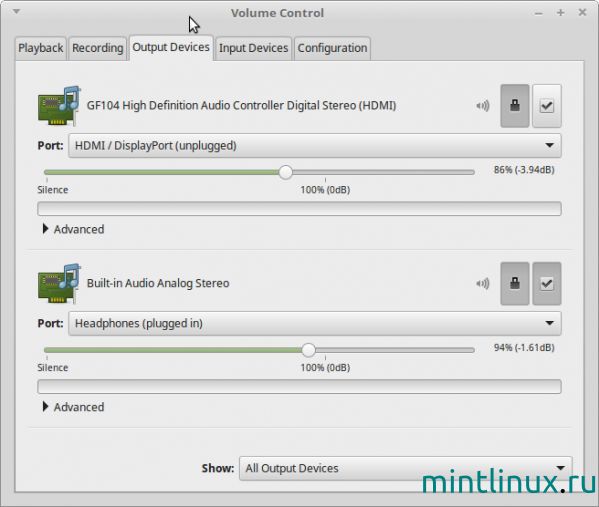599x507 pixels.
Task: Set Built-in Audio as fallback device
Action: click(x=547, y=283)
